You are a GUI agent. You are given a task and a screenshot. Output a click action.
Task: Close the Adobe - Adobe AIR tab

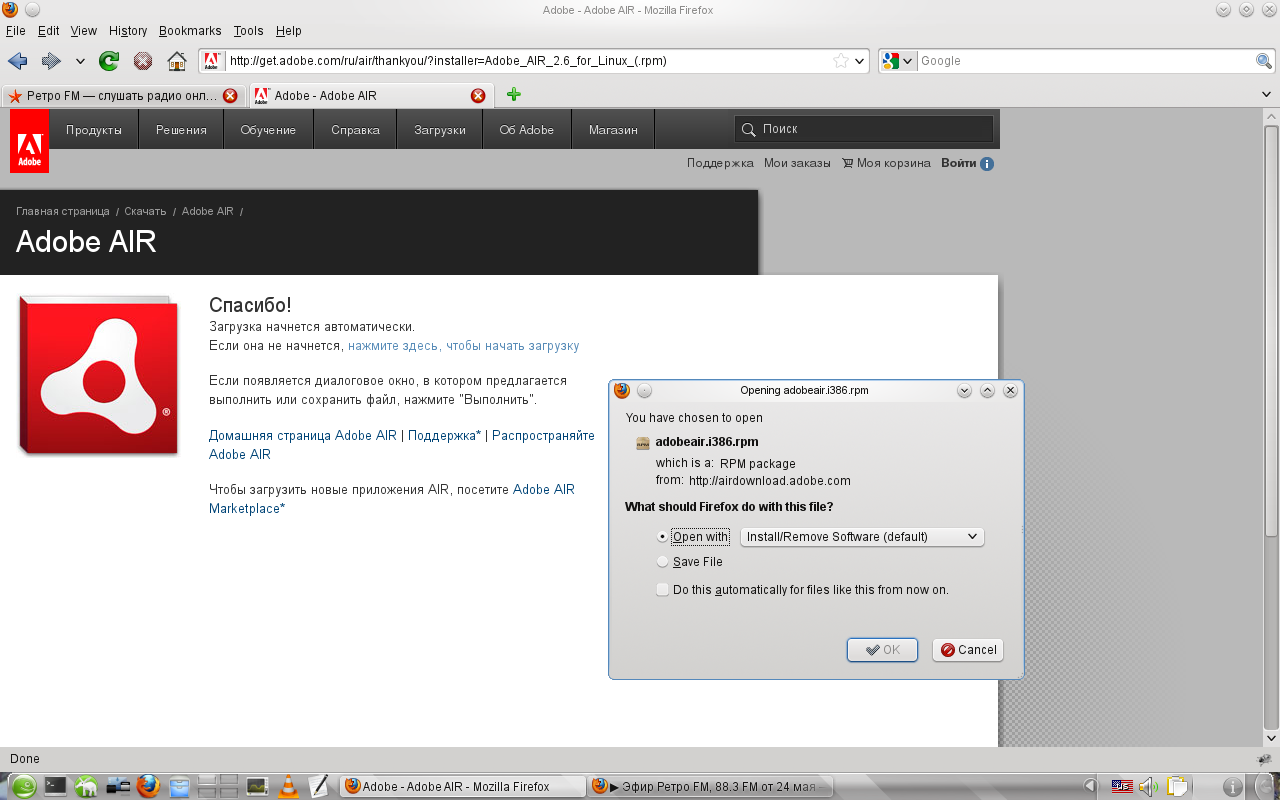[x=478, y=96]
